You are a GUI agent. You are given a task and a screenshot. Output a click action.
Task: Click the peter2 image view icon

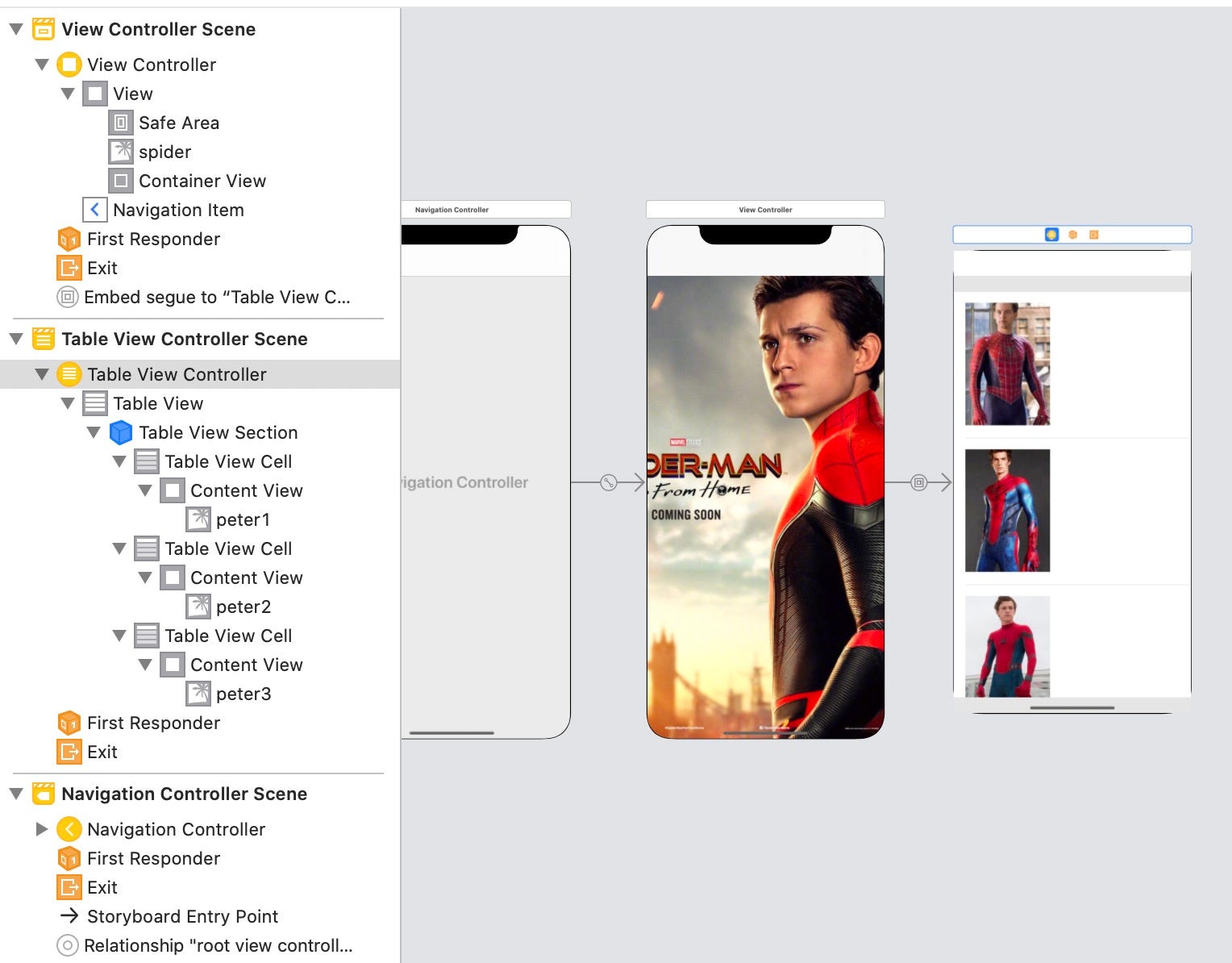tap(198, 607)
